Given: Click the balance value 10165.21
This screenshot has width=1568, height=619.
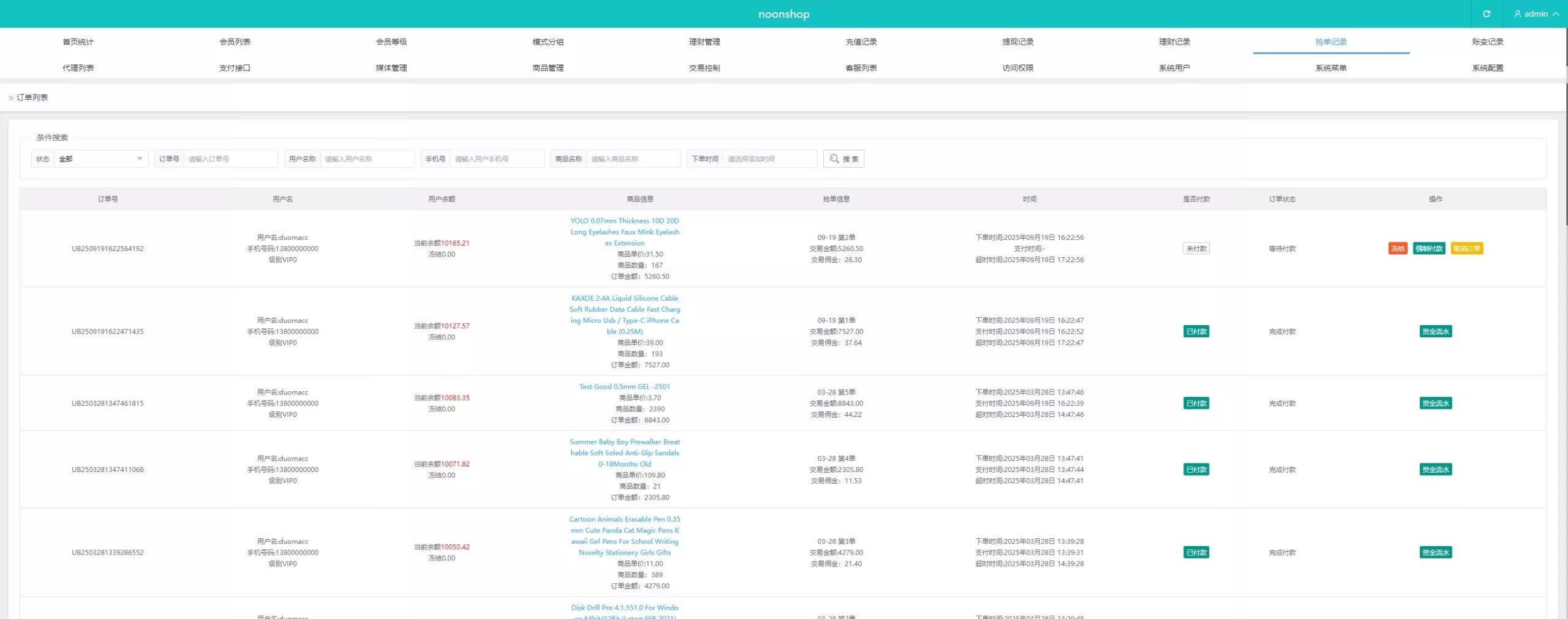Looking at the screenshot, I should [455, 243].
